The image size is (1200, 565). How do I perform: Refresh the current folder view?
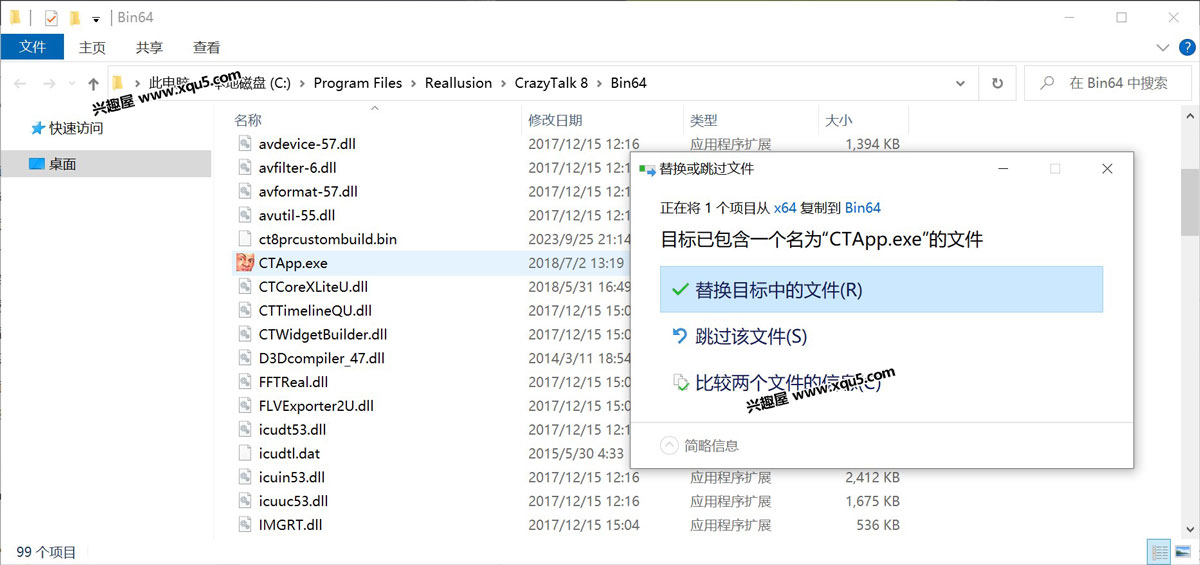pyautogui.click(x=997, y=83)
